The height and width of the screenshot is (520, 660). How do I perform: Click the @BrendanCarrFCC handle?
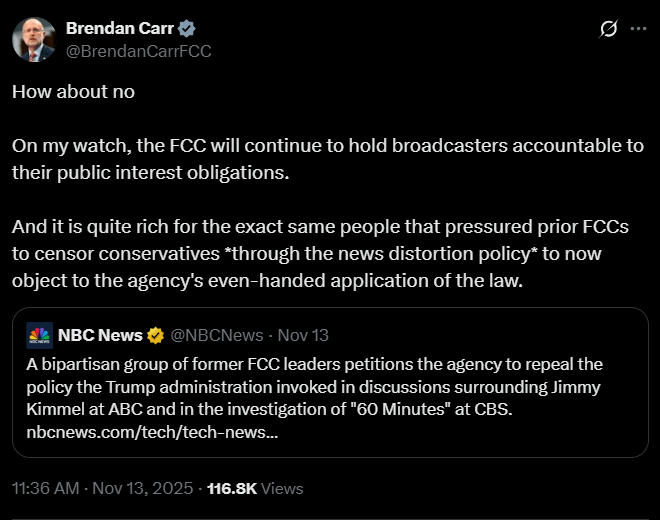(x=138, y=50)
